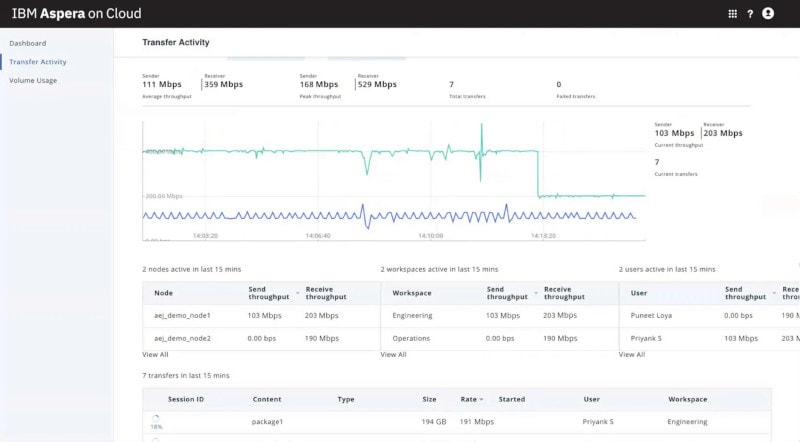This screenshot has width=800, height=442.
Task: Go to Dashboard in the sidebar
Action: (x=28, y=43)
